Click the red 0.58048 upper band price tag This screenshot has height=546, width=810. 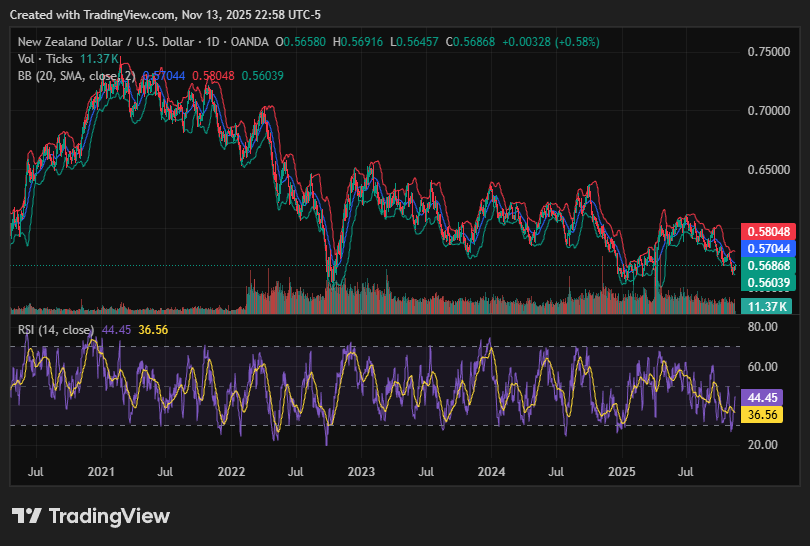(769, 231)
